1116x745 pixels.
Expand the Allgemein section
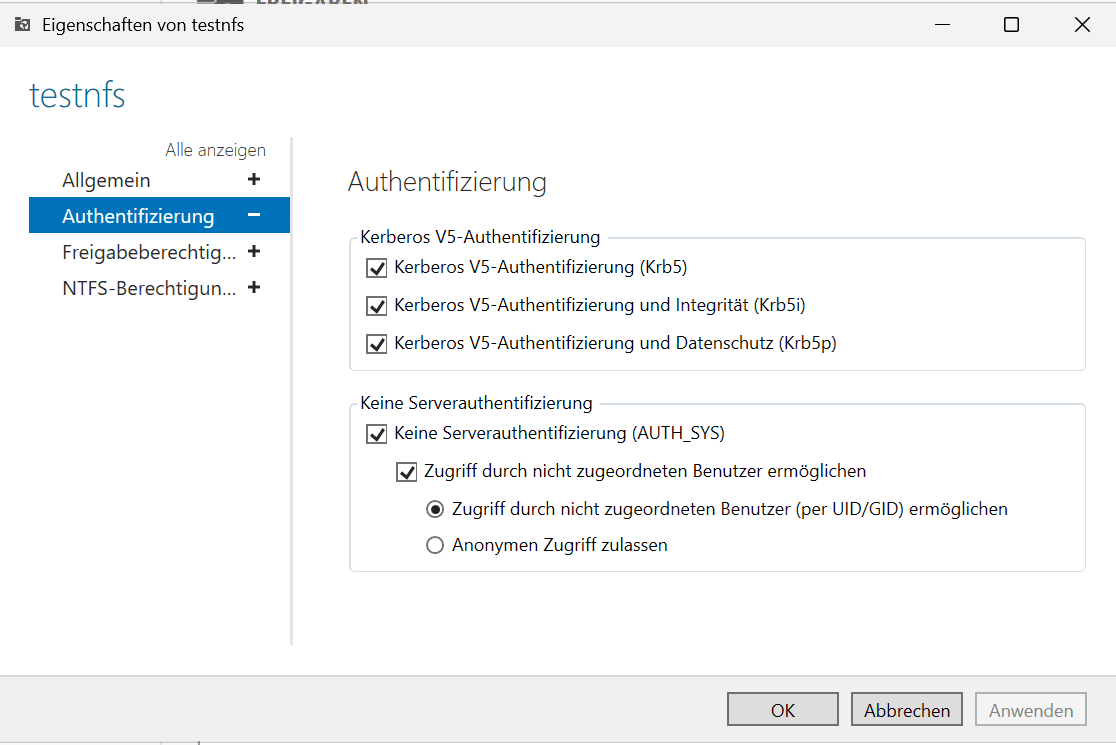tap(254, 180)
